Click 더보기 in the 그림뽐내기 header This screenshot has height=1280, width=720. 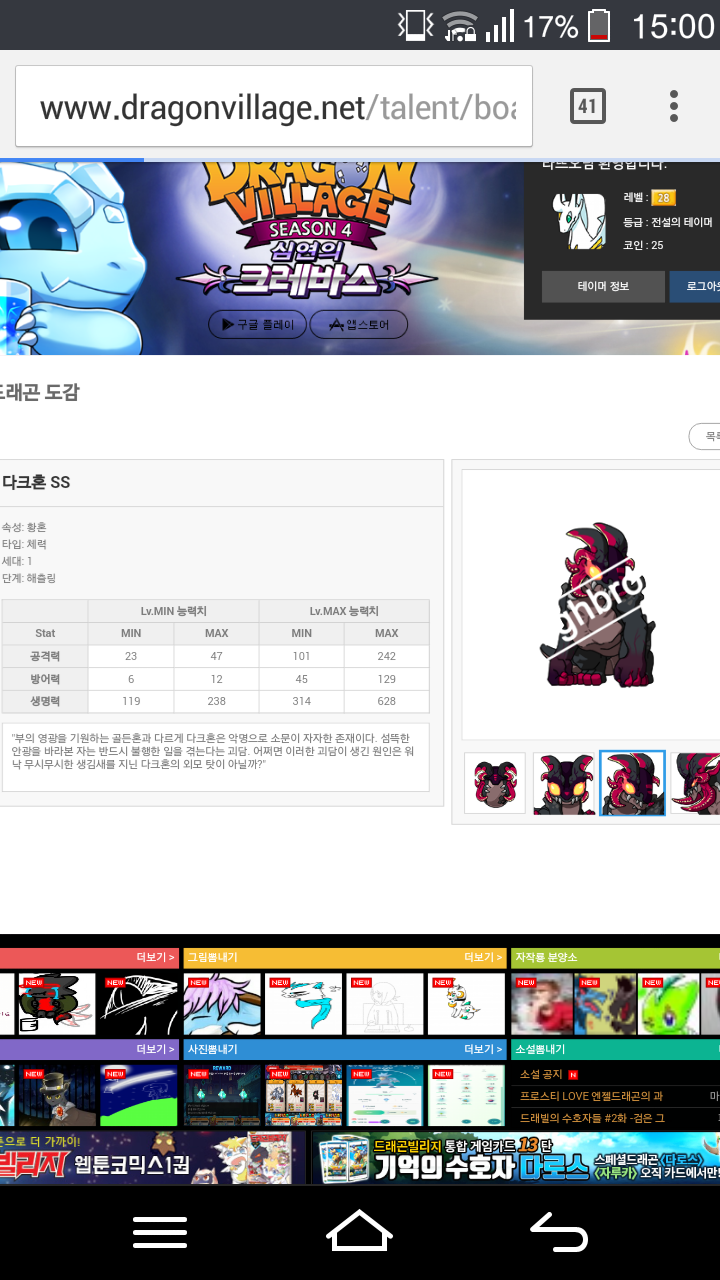coord(483,957)
